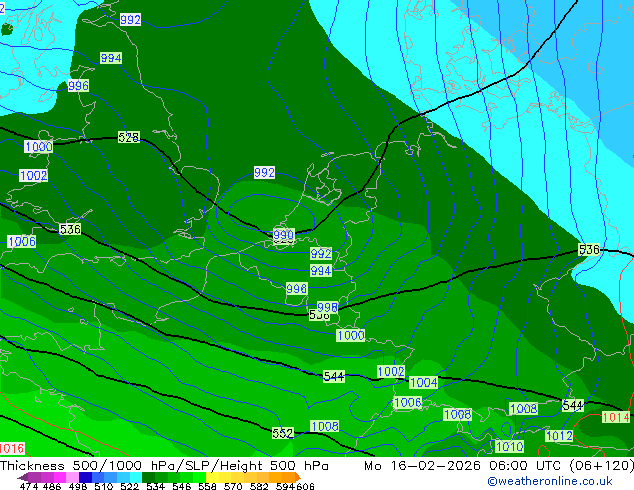Click the 1012 isobar label
This screenshot has height=490, width=634.
[560, 436]
